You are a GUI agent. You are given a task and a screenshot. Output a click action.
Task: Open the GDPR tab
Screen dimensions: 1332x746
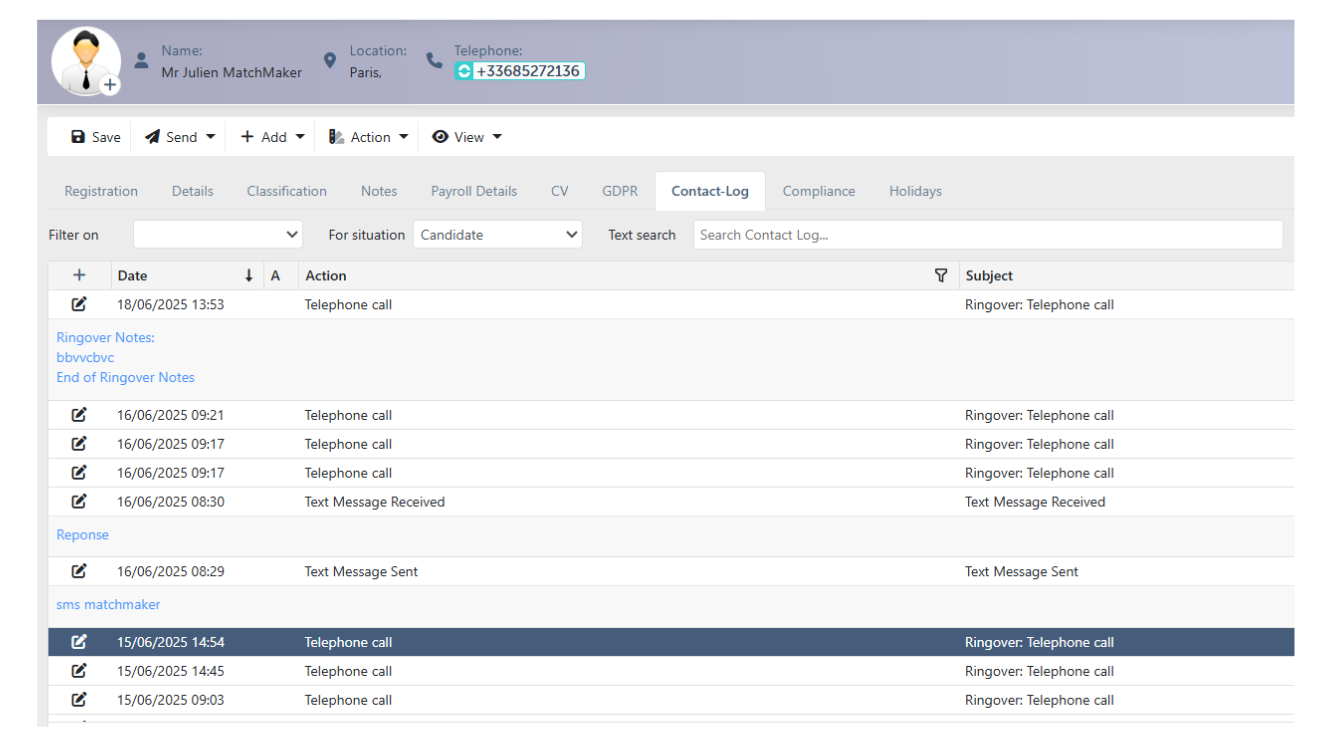[x=620, y=191]
